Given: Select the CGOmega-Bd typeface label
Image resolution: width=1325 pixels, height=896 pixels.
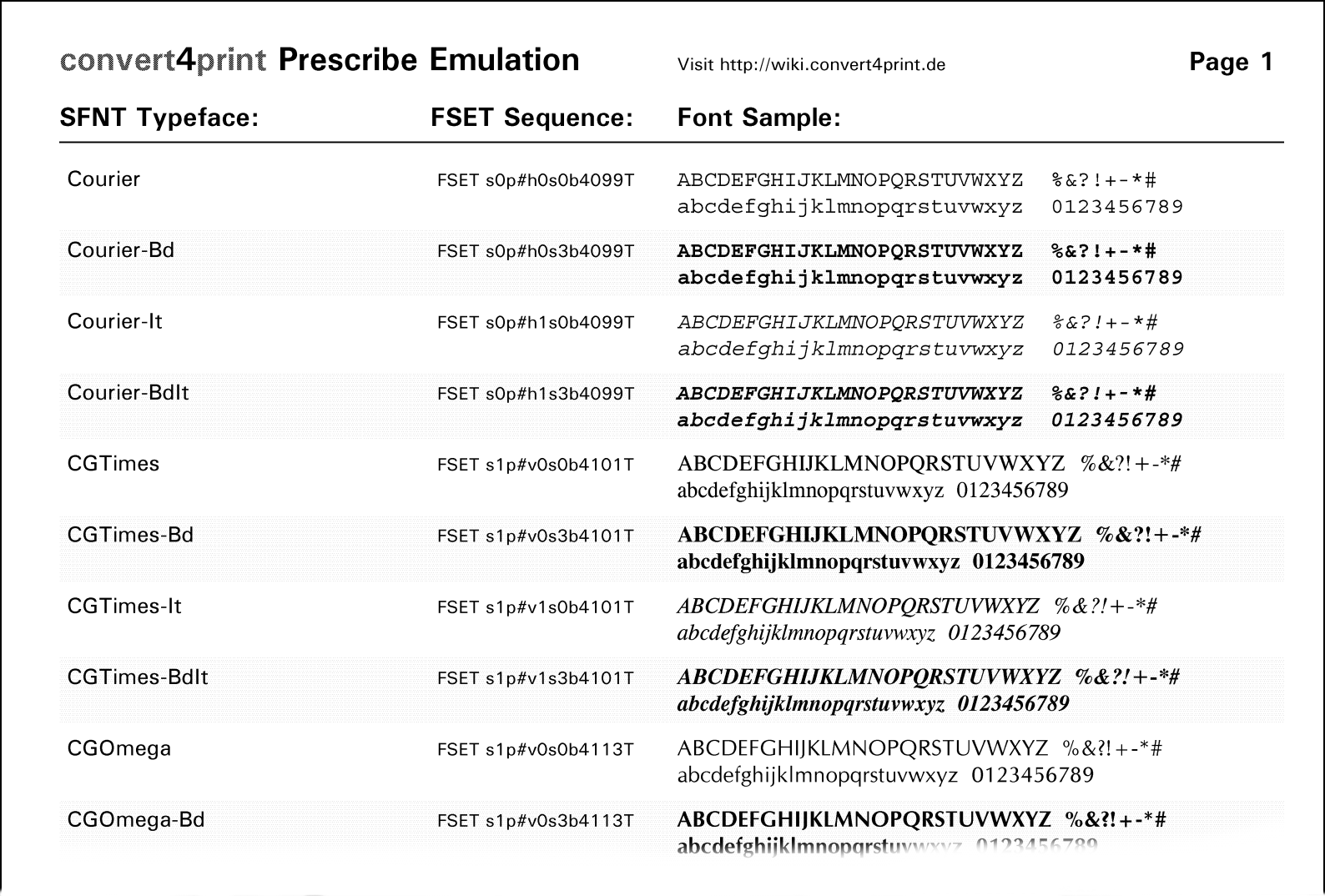Looking at the screenshot, I should (136, 819).
